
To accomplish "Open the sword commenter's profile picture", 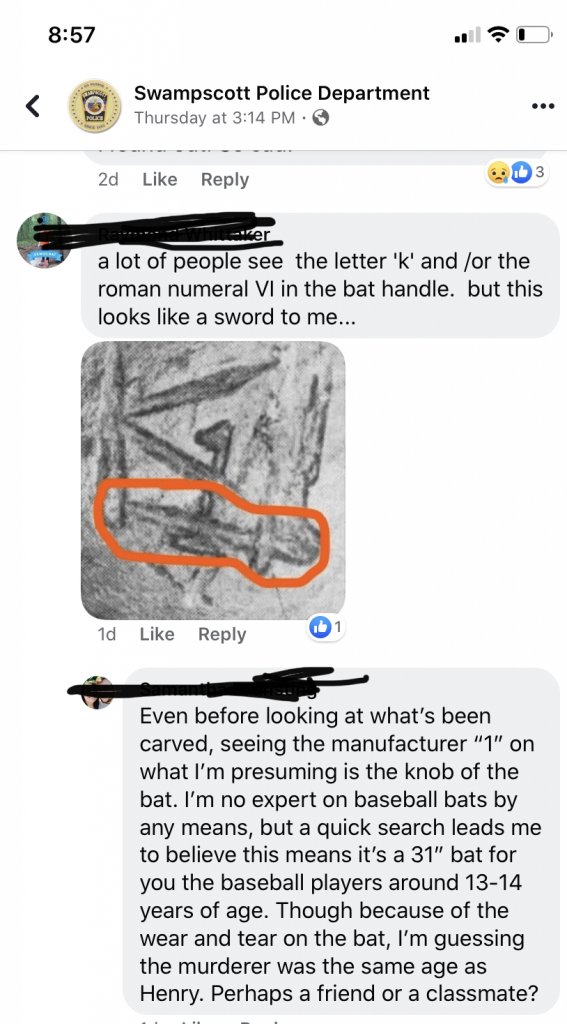I will pyautogui.click(x=44, y=240).
